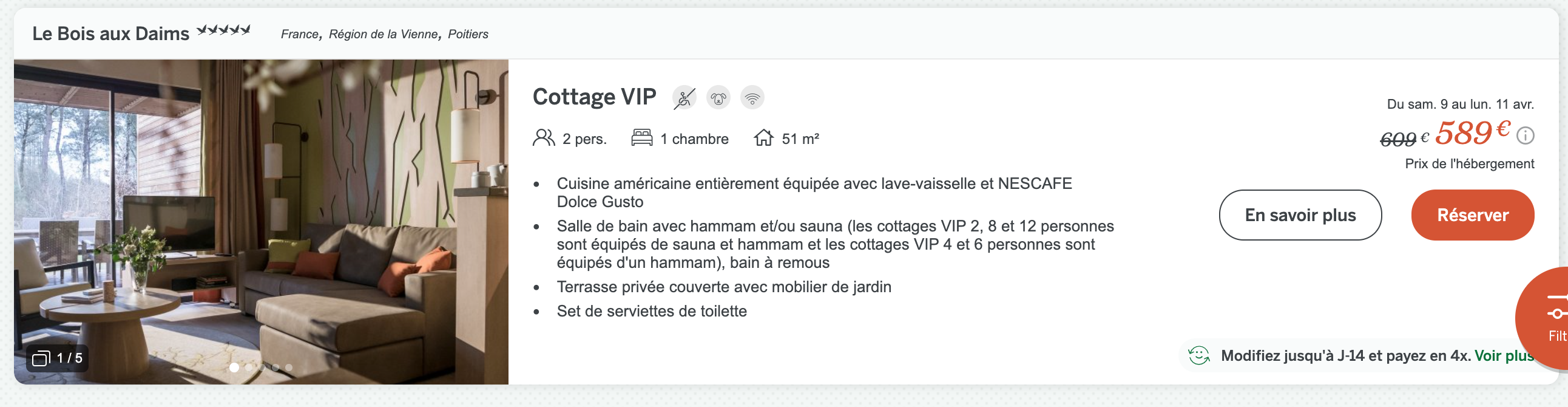Select the first carousel dot
This screenshot has height=407, width=1568.
click(234, 368)
